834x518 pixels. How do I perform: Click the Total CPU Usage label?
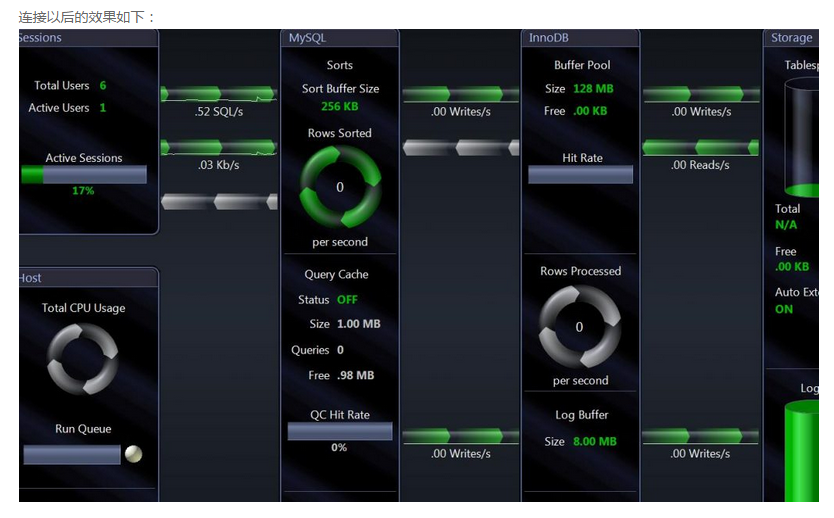pos(84,308)
